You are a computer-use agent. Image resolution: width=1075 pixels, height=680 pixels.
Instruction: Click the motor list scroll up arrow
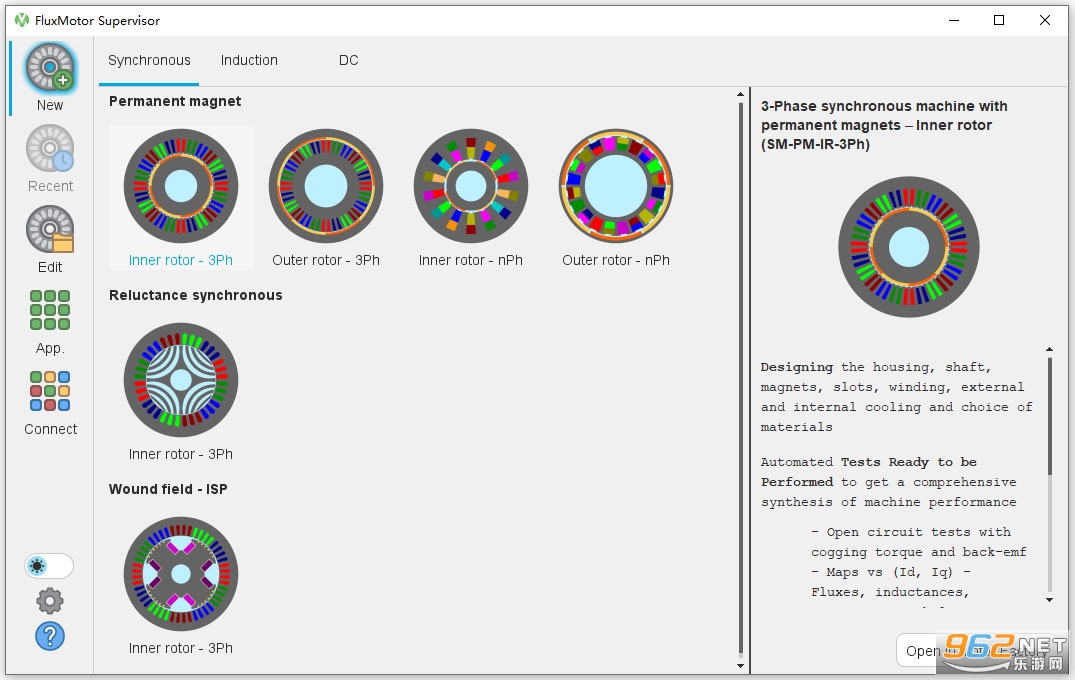tap(740, 95)
